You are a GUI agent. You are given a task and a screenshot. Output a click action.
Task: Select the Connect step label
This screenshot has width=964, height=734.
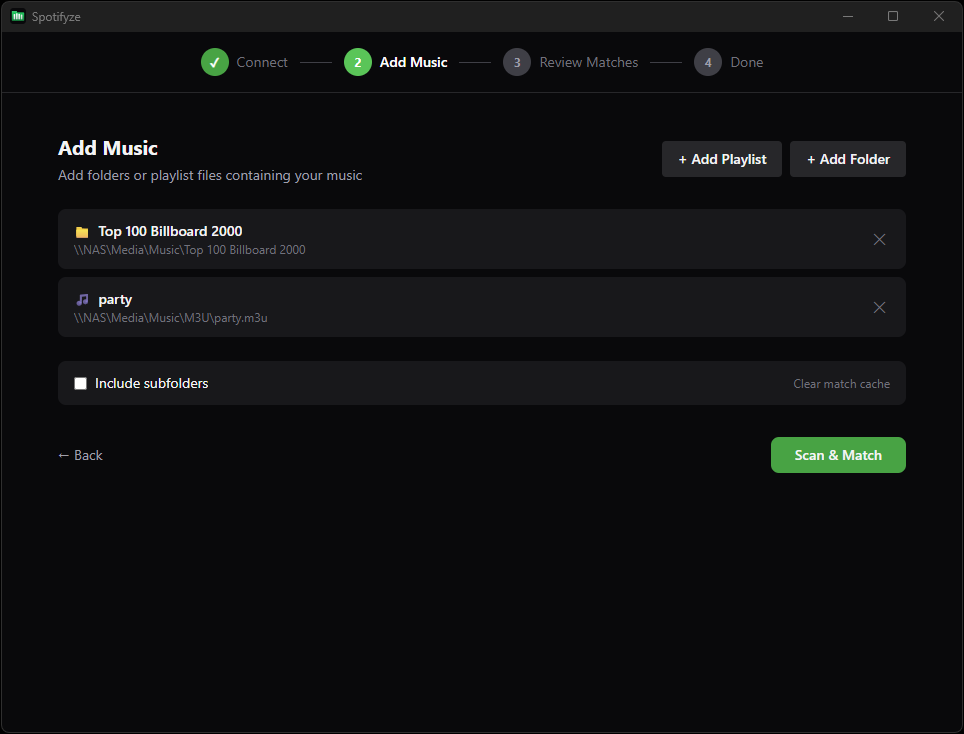click(262, 61)
